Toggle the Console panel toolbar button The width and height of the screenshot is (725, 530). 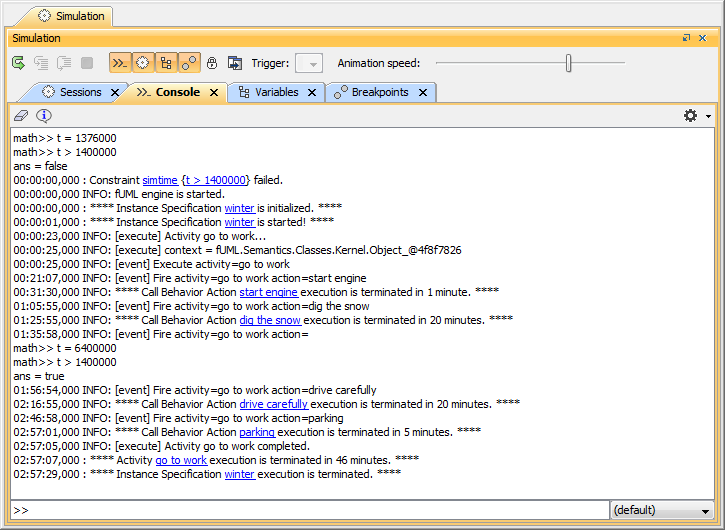pyautogui.click(x=120, y=63)
